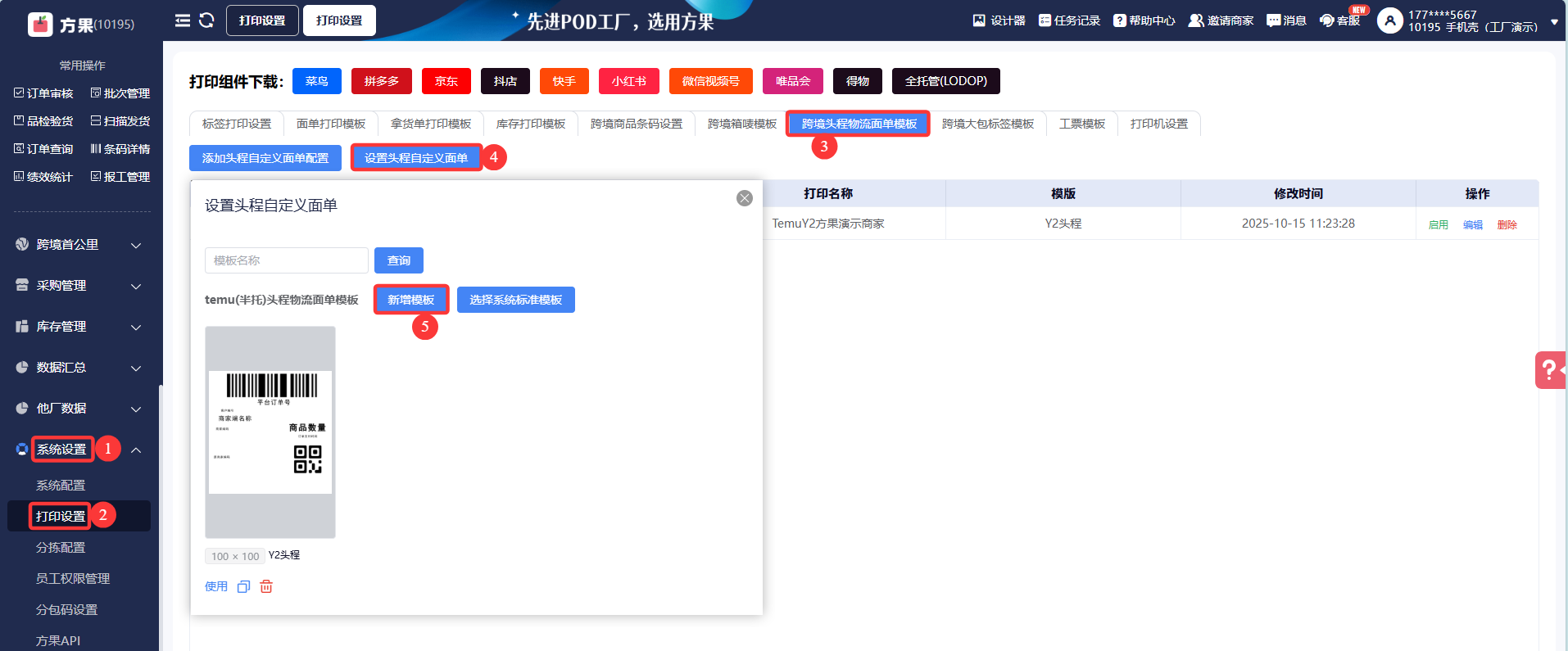Open 订单审核 in the common operations

(x=43, y=93)
